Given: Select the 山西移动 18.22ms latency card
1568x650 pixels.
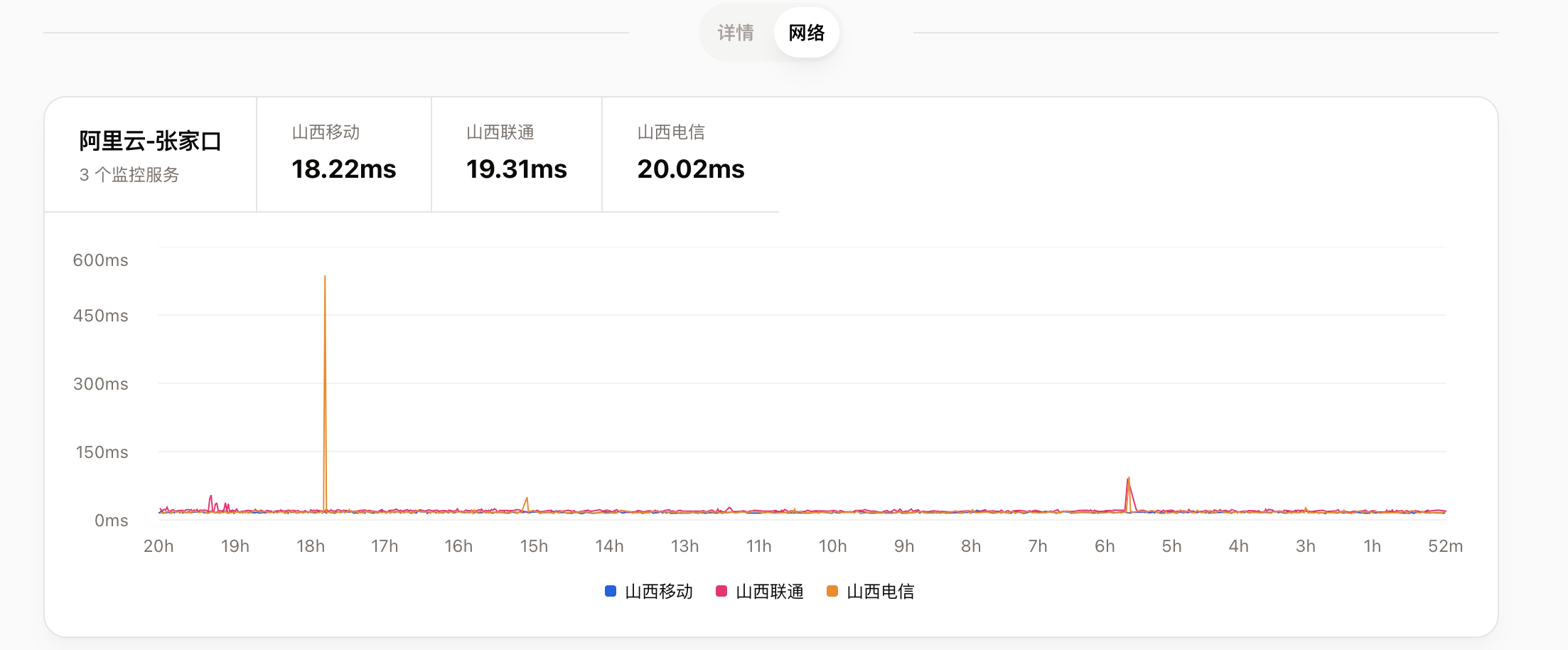Looking at the screenshot, I should click(344, 154).
